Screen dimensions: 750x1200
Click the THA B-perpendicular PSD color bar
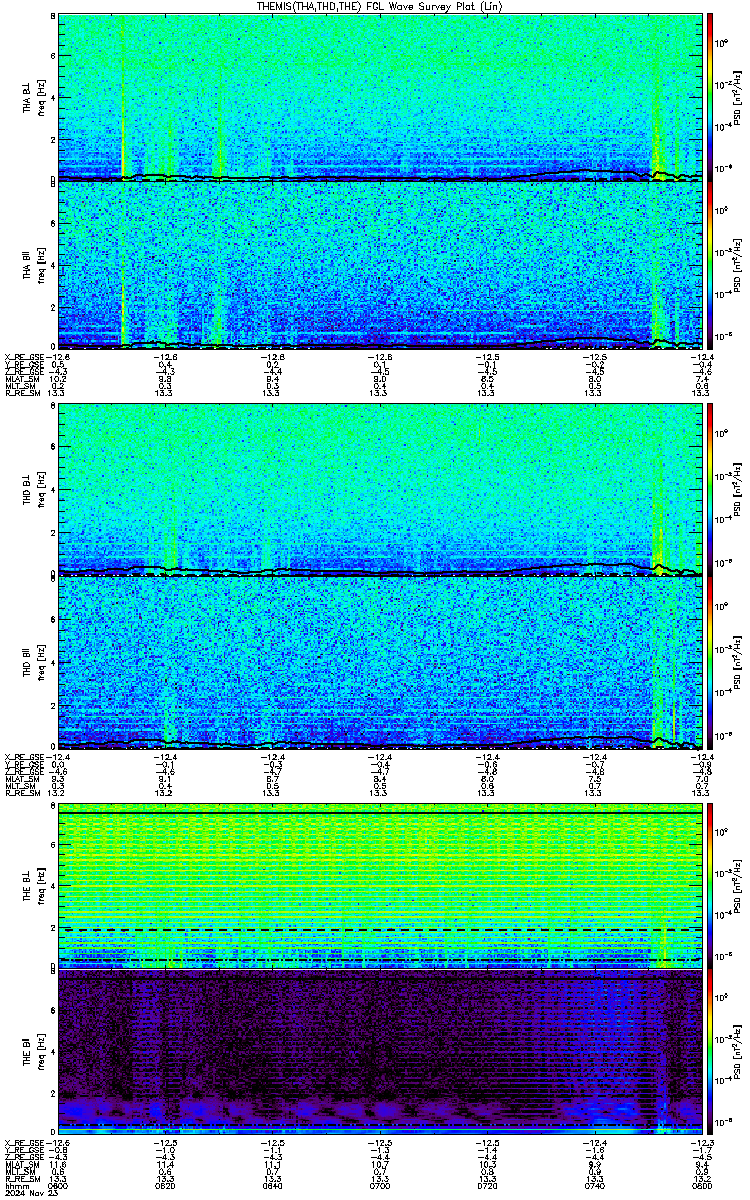click(x=711, y=98)
